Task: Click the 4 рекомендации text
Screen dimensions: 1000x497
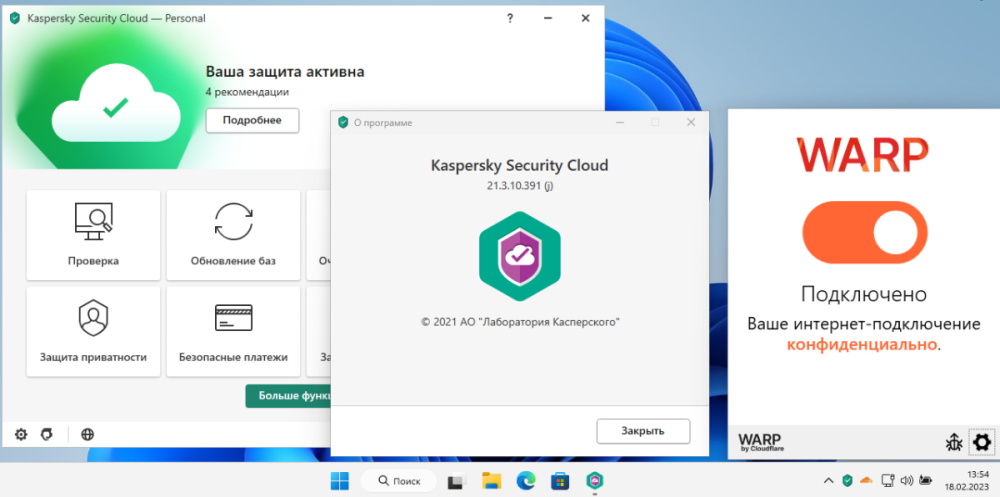Action: tap(247, 92)
